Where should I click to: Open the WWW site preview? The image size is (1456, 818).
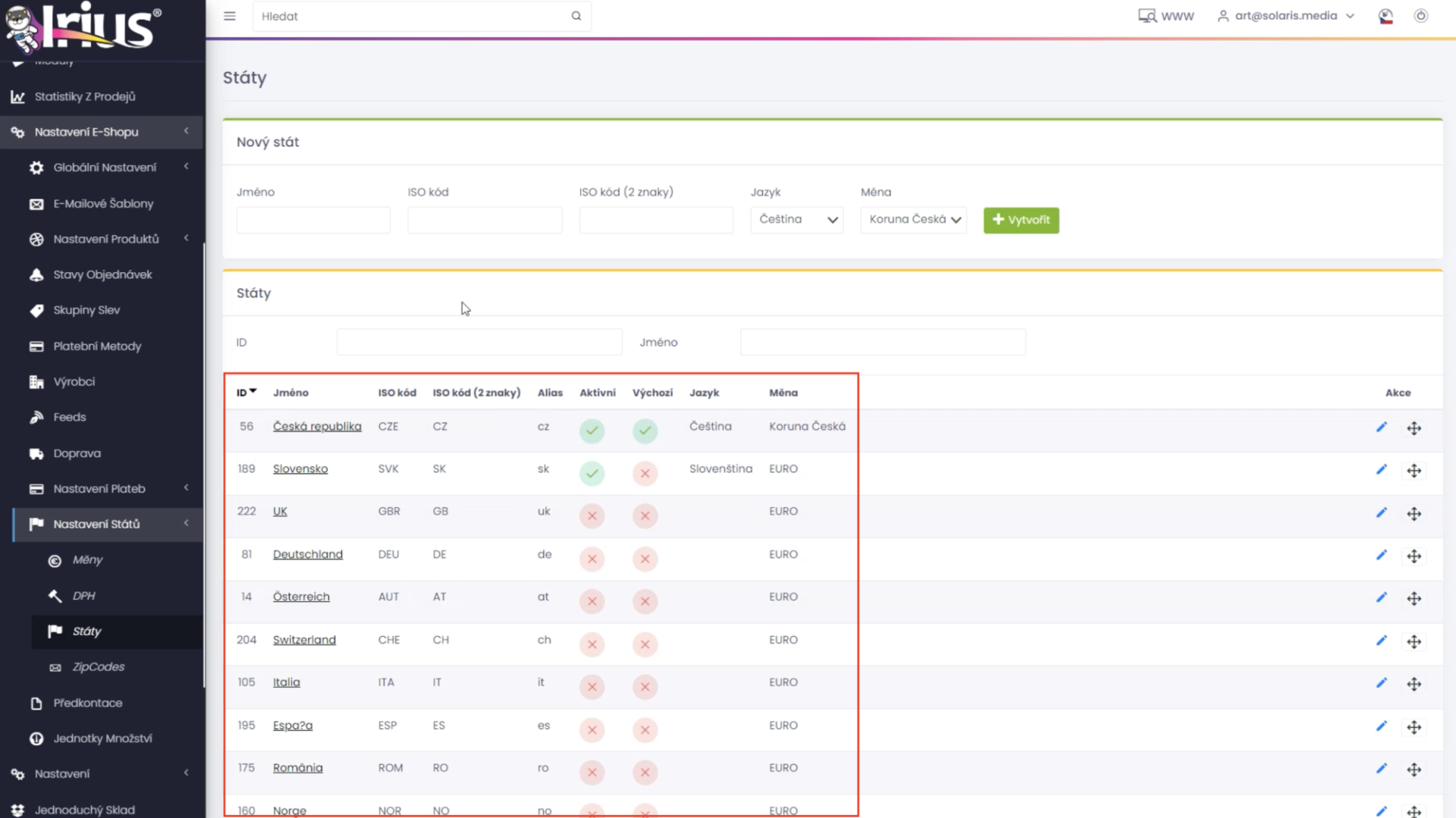click(x=1166, y=16)
